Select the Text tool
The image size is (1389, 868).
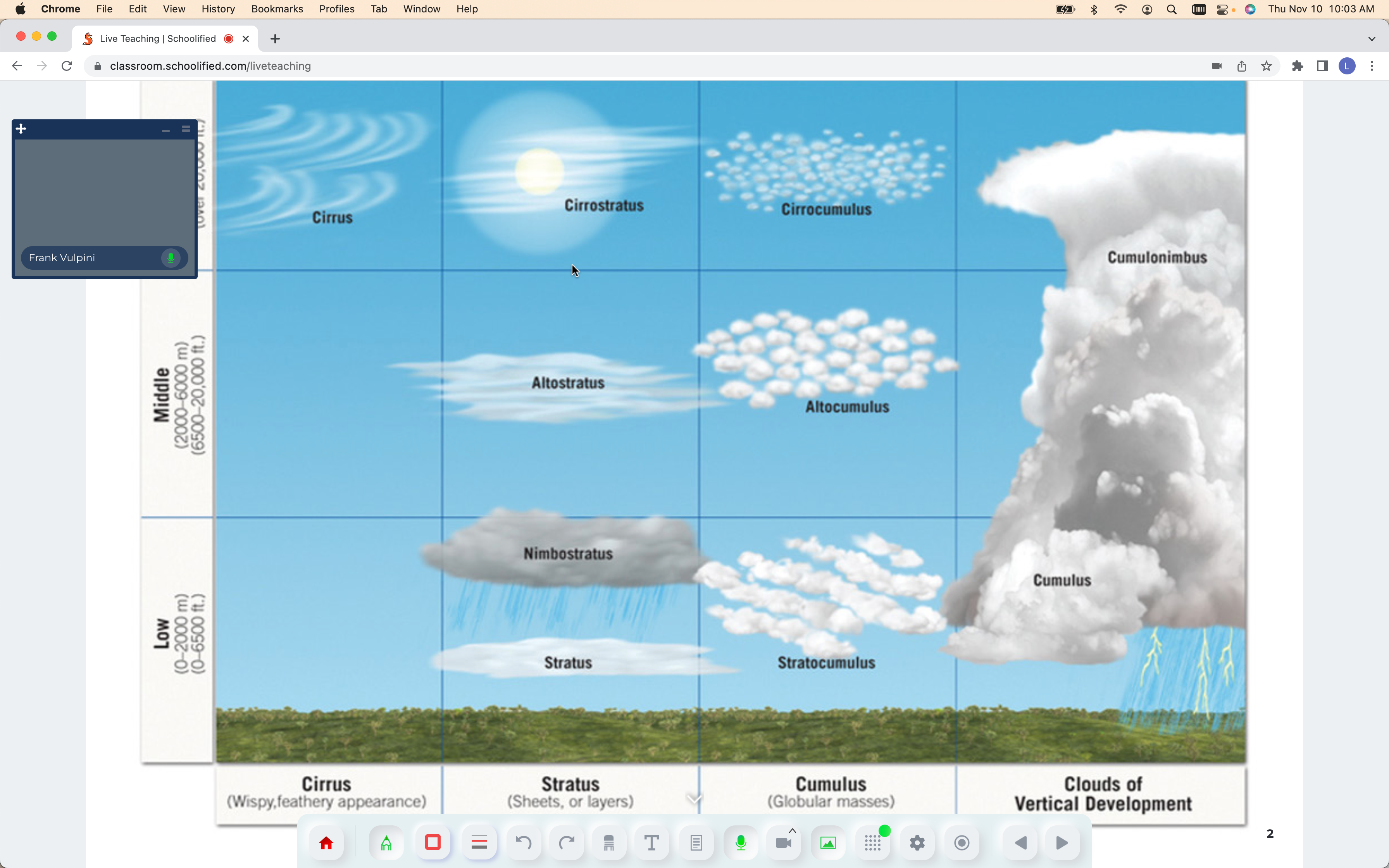651,843
